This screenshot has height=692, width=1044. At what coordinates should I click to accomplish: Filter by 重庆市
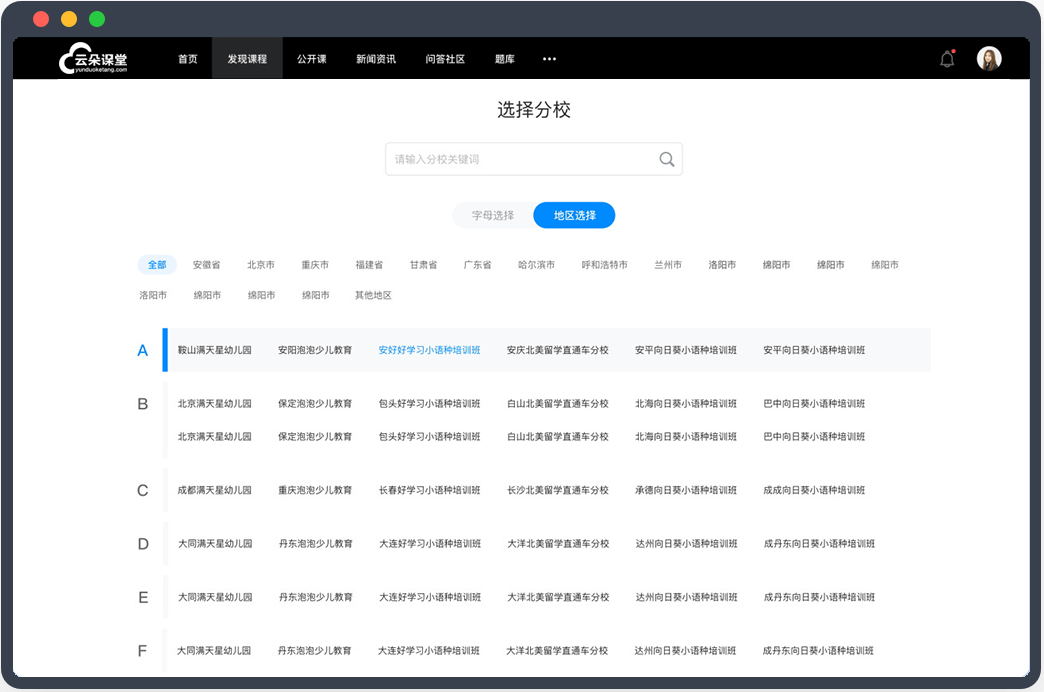pos(315,264)
